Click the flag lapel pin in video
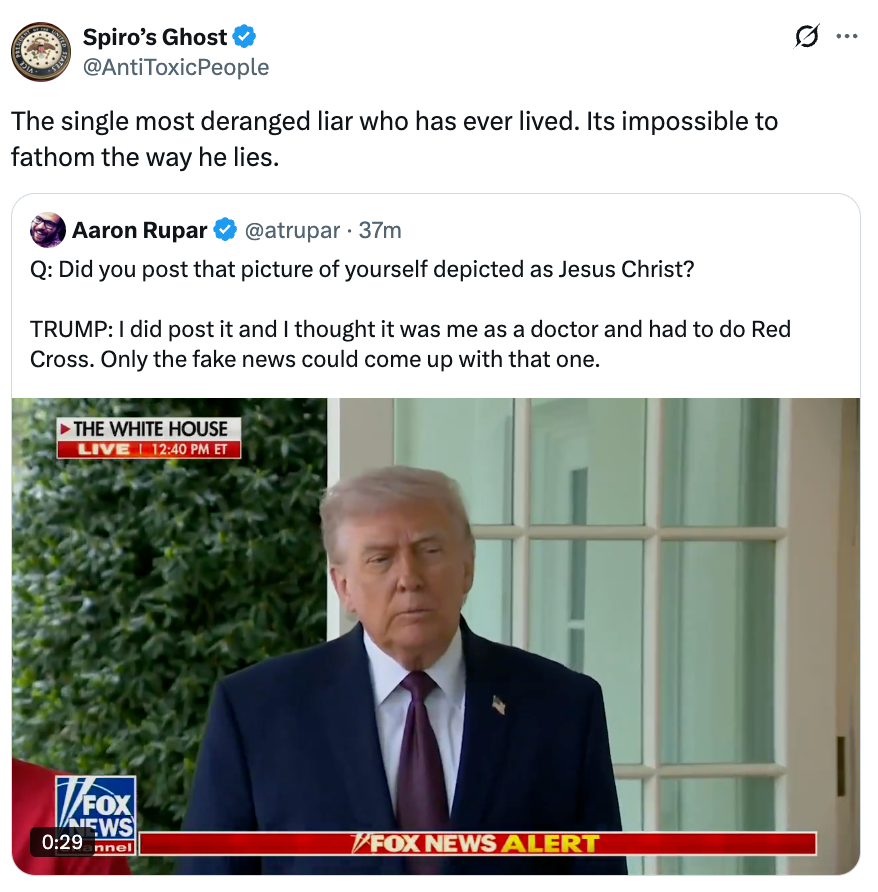 coord(499,704)
